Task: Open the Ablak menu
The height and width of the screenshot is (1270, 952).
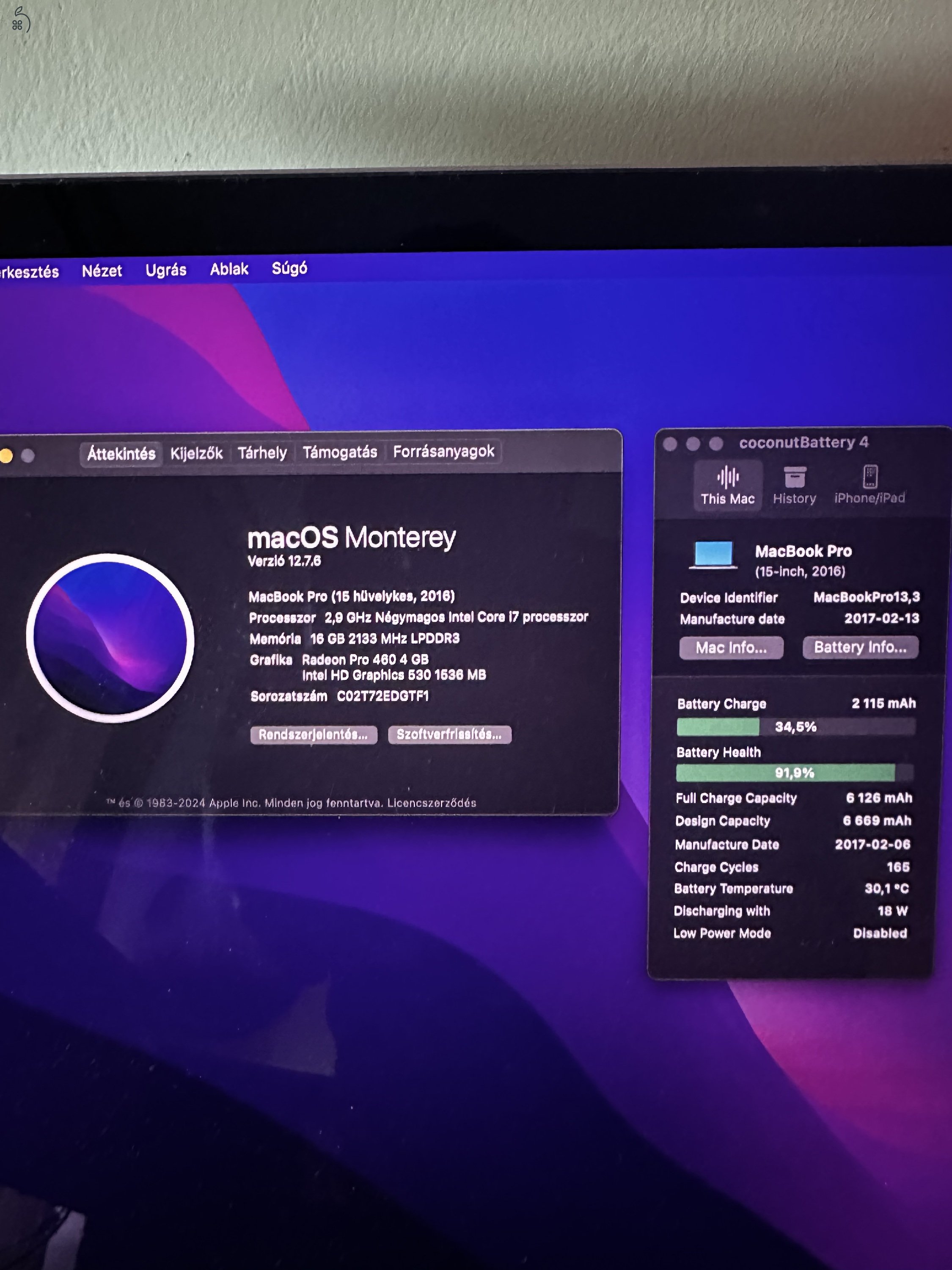Action: click(229, 269)
